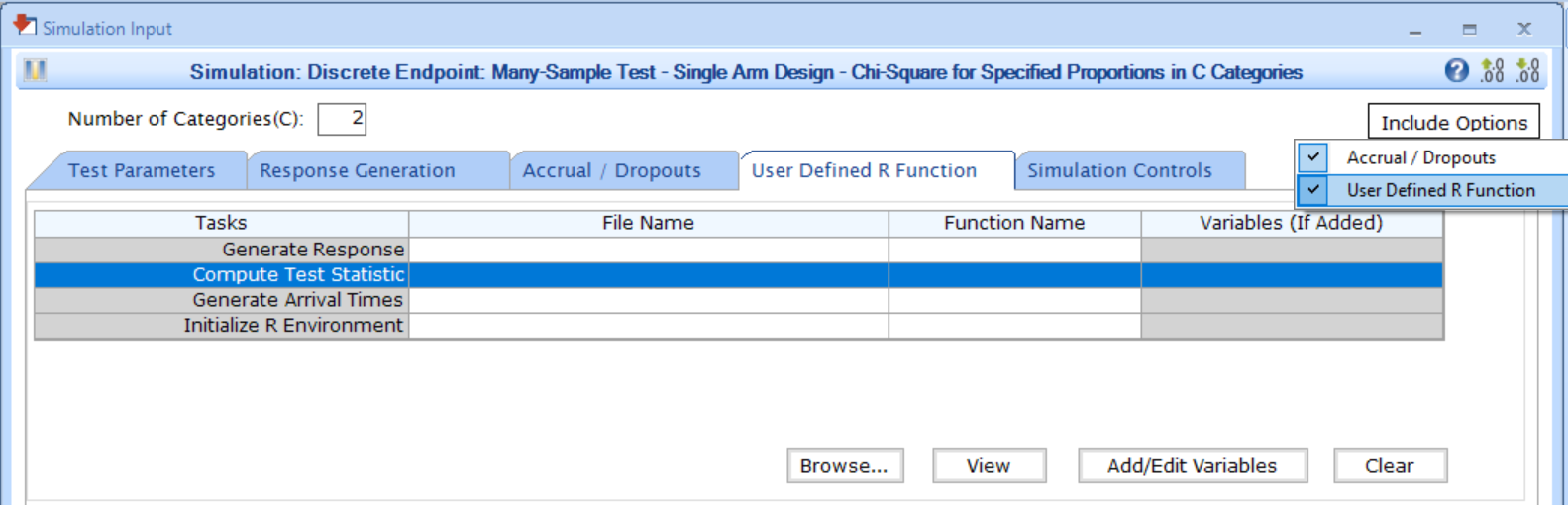Image resolution: width=1568 pixels, height=505 pixels.
Task: Close the Simulation Input window
Action: tap(1524, 30)
